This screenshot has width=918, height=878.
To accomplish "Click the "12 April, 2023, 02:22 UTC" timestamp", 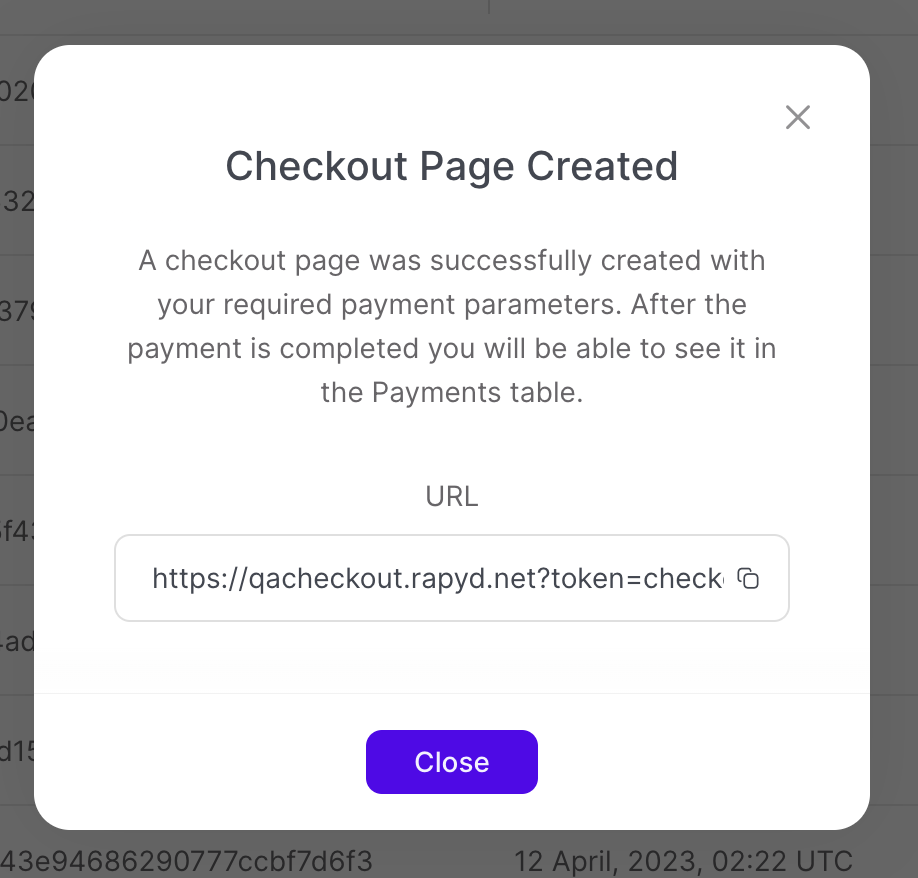I will 683,861.
